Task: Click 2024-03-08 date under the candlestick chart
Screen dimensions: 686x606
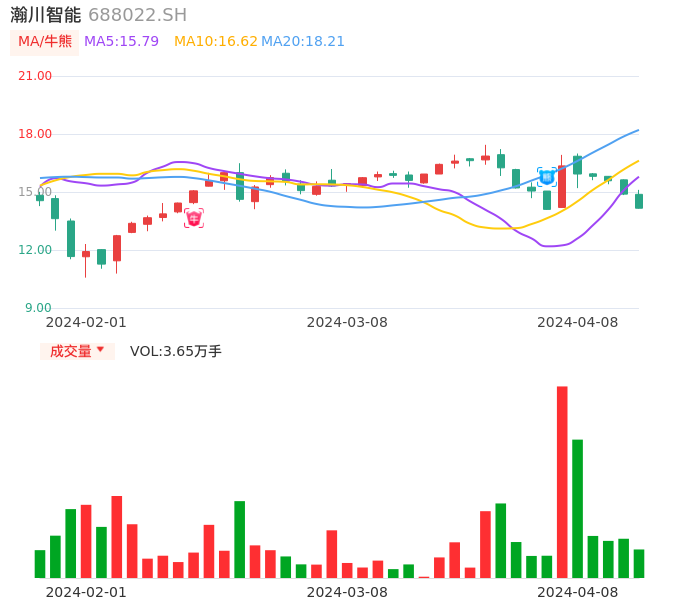Action: (347, 322)
